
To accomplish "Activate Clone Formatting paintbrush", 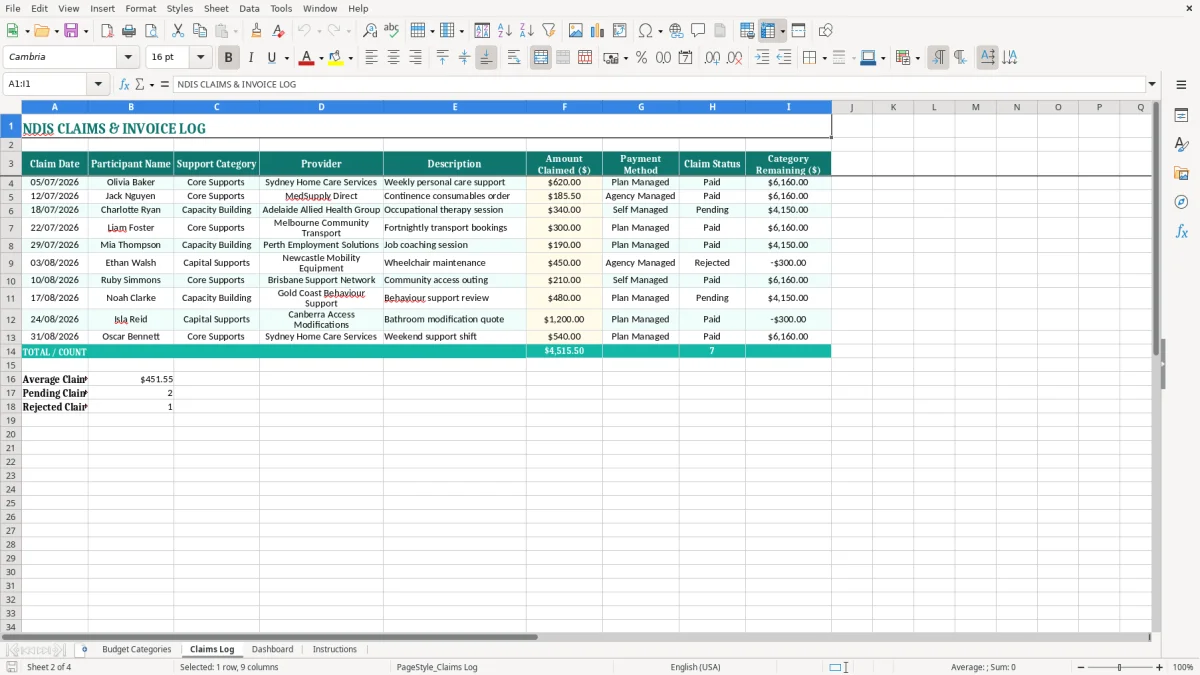I will [257, 31].
